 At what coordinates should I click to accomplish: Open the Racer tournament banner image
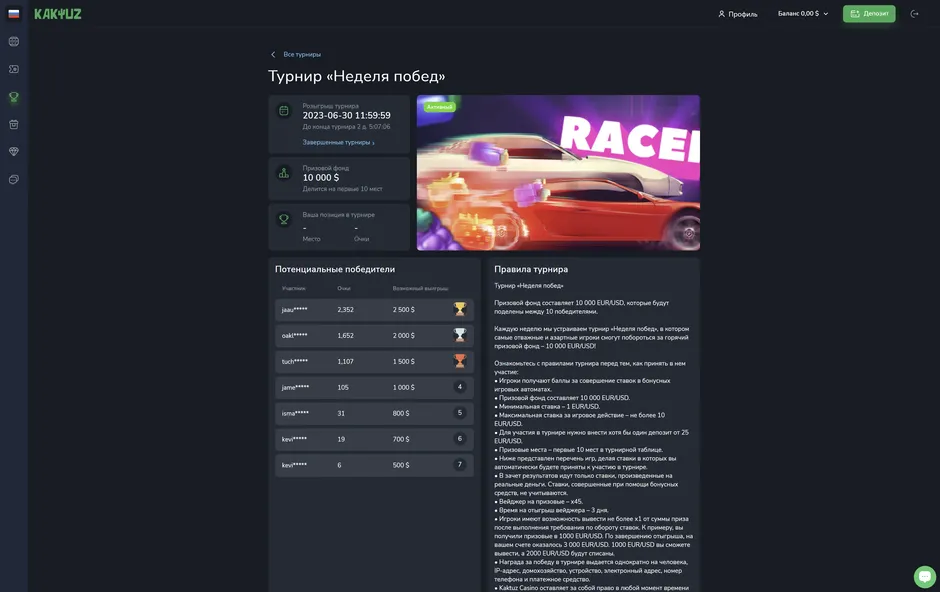click(x=558, y=173)
